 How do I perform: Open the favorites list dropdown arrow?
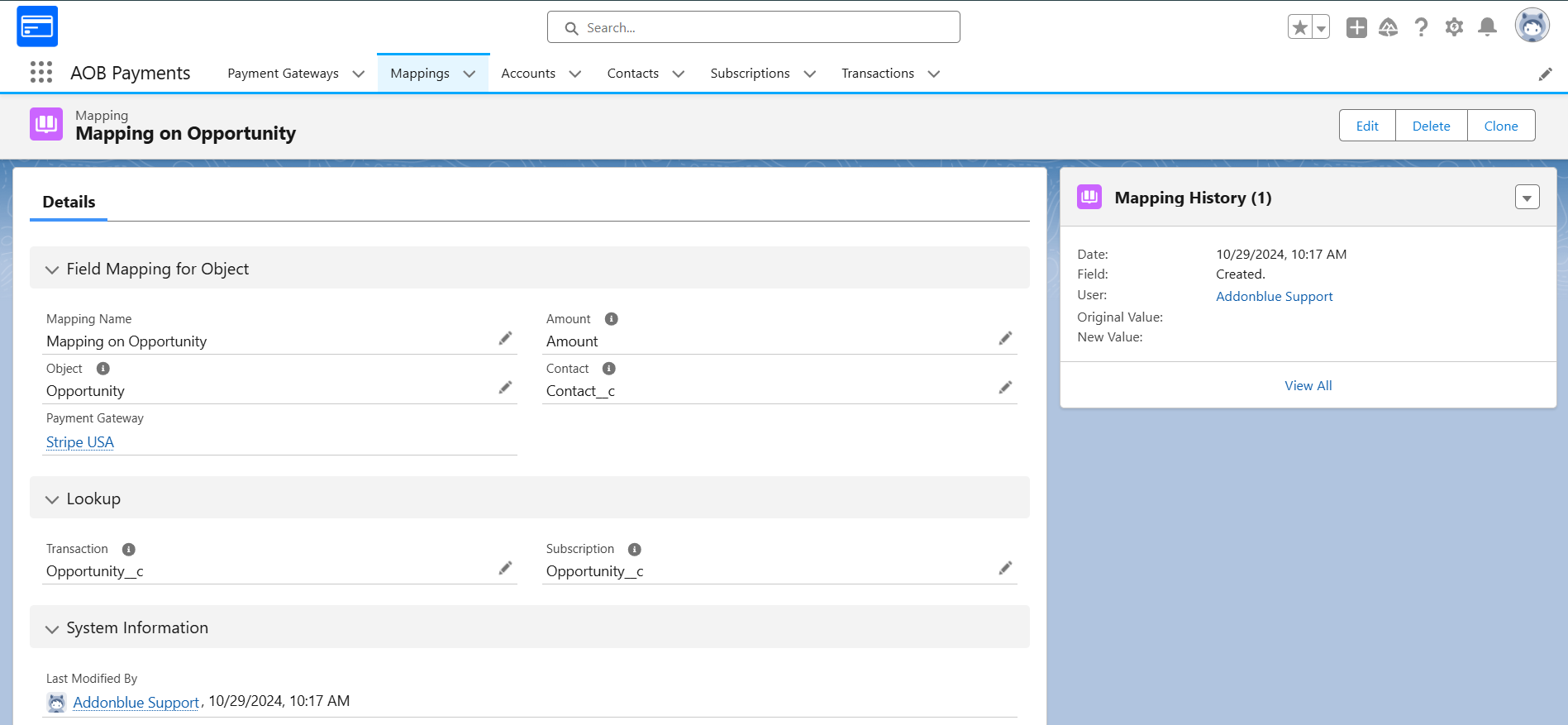click(1321, 27)
